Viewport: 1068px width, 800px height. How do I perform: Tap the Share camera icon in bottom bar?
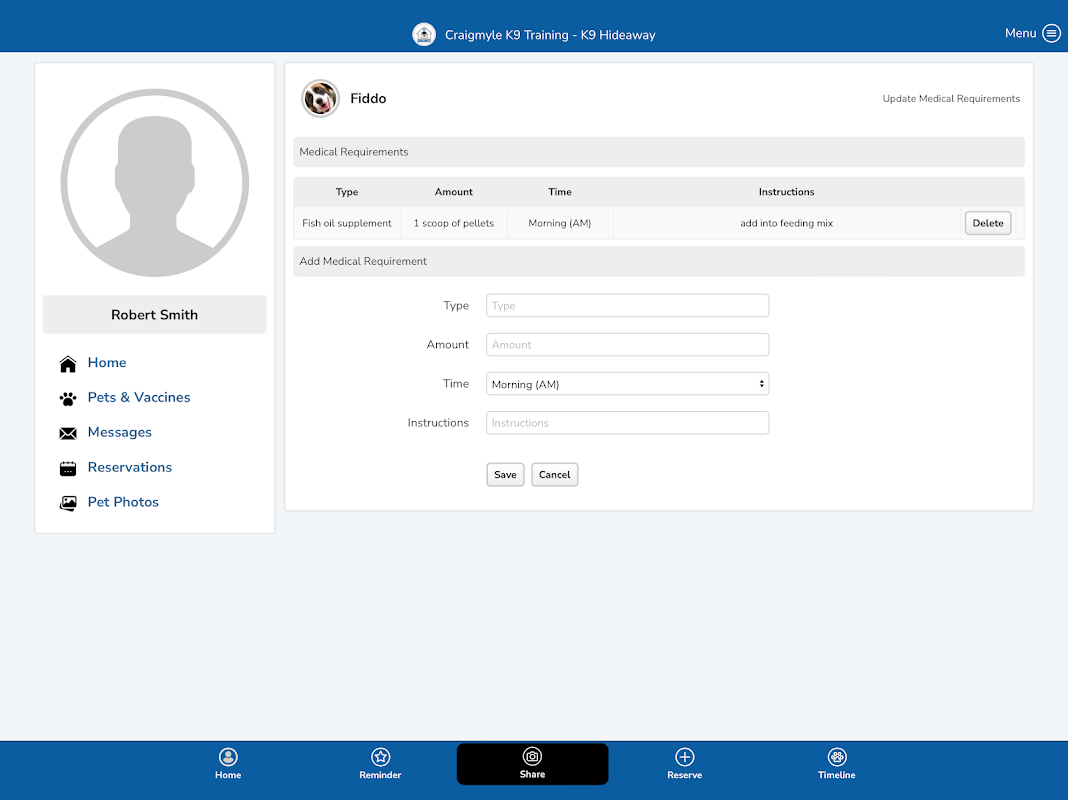coord(532,756)
